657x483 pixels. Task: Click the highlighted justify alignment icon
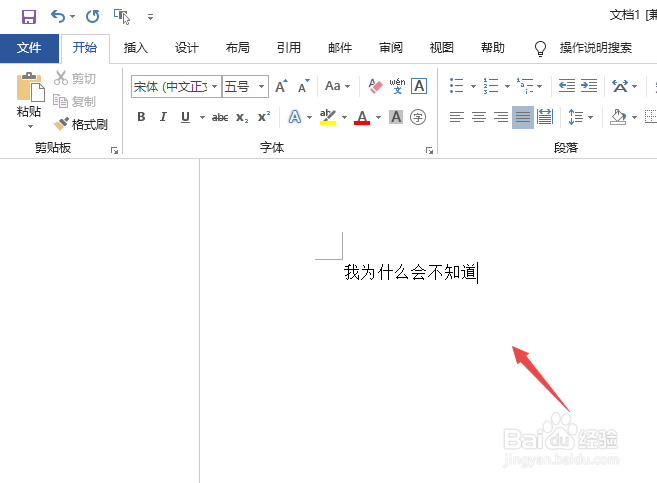(522, 117)
